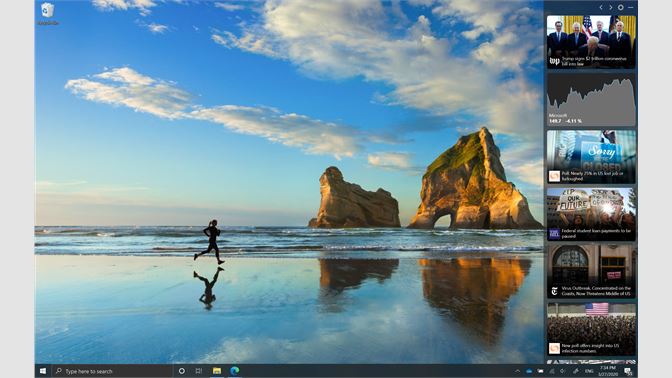The width and height of the screenshot is (672, 378).
Task: Open the clock and date flyout
Action: pos(608,371)
